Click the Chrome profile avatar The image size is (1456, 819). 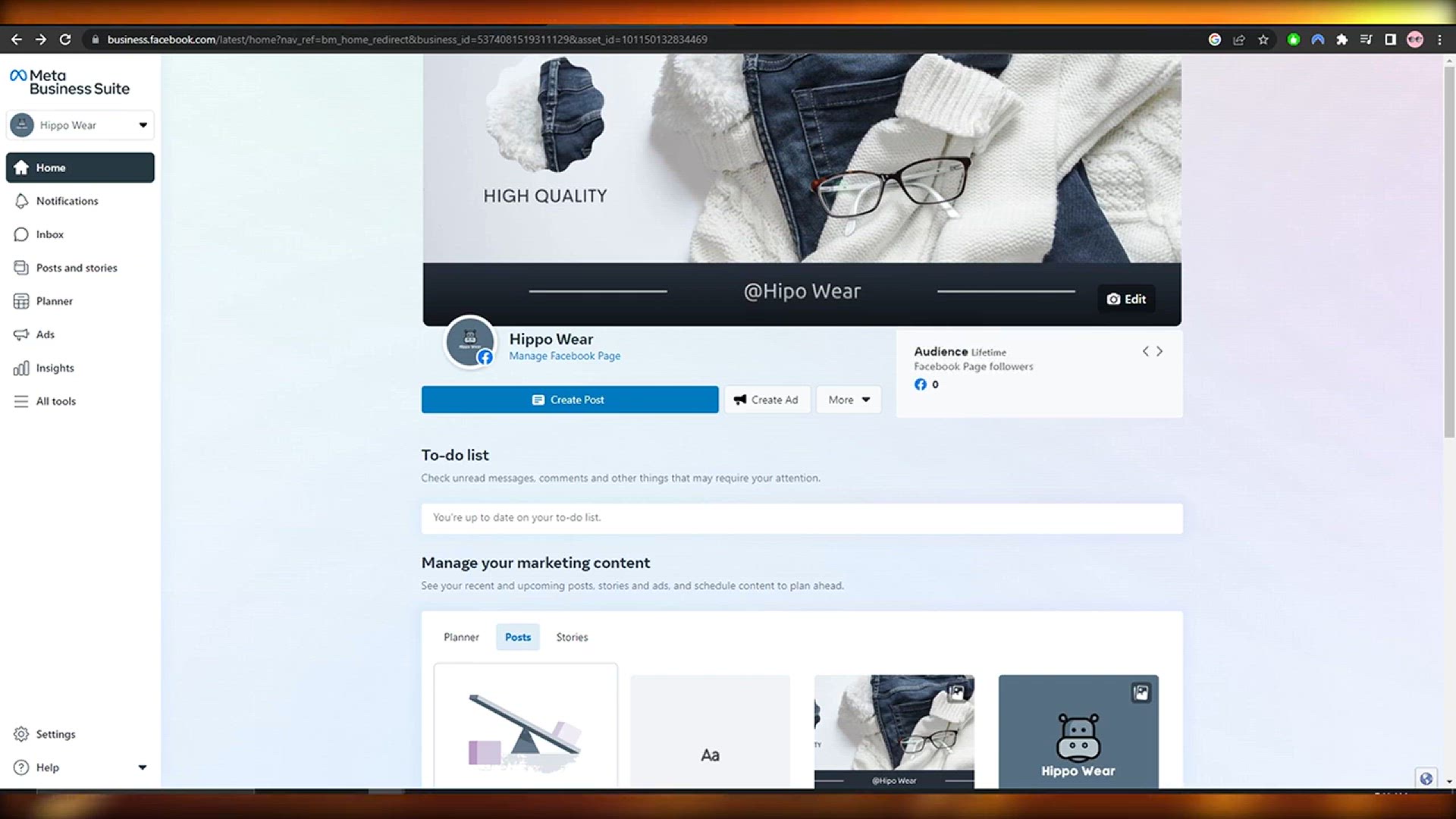1415,39
